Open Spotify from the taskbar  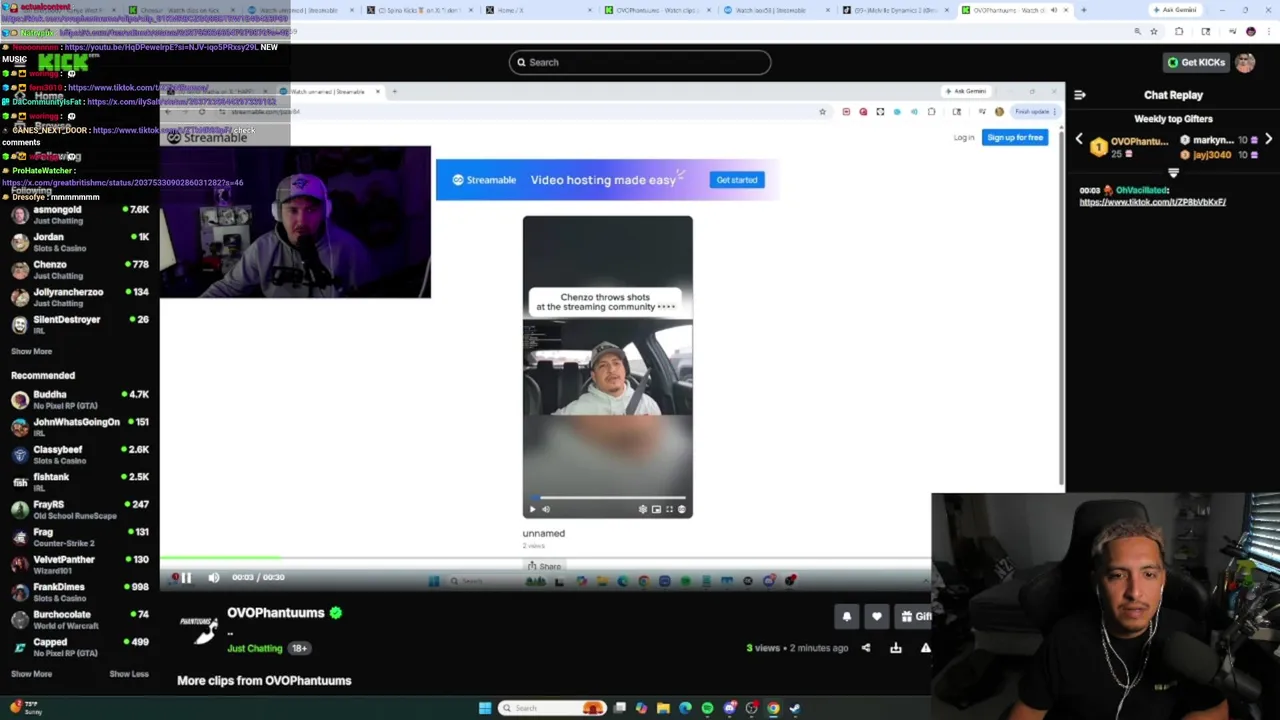[707, 708]
